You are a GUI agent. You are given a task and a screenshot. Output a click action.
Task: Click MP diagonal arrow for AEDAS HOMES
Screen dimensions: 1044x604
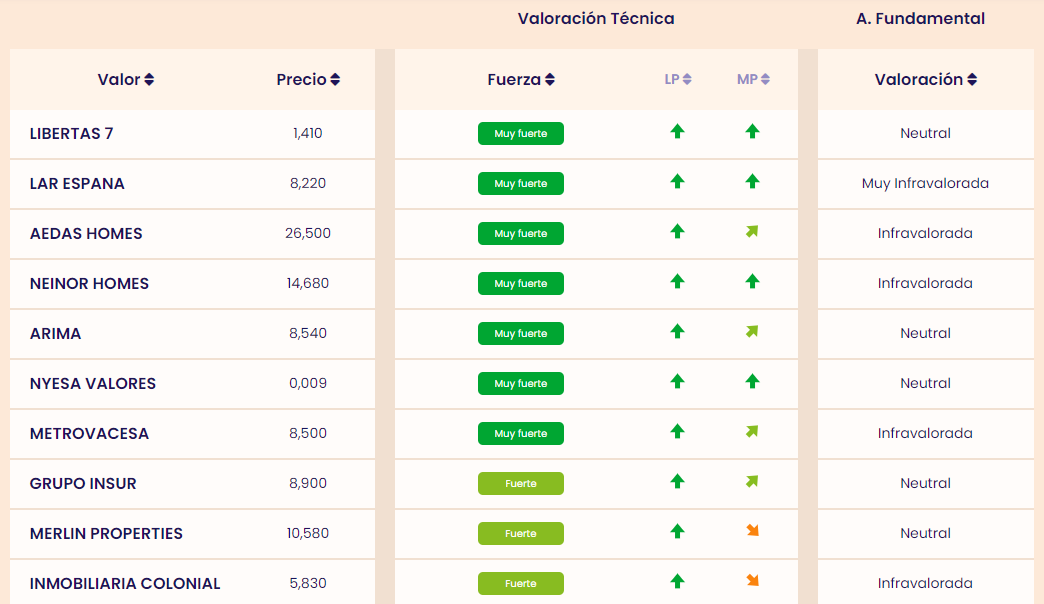pos(753,232)
